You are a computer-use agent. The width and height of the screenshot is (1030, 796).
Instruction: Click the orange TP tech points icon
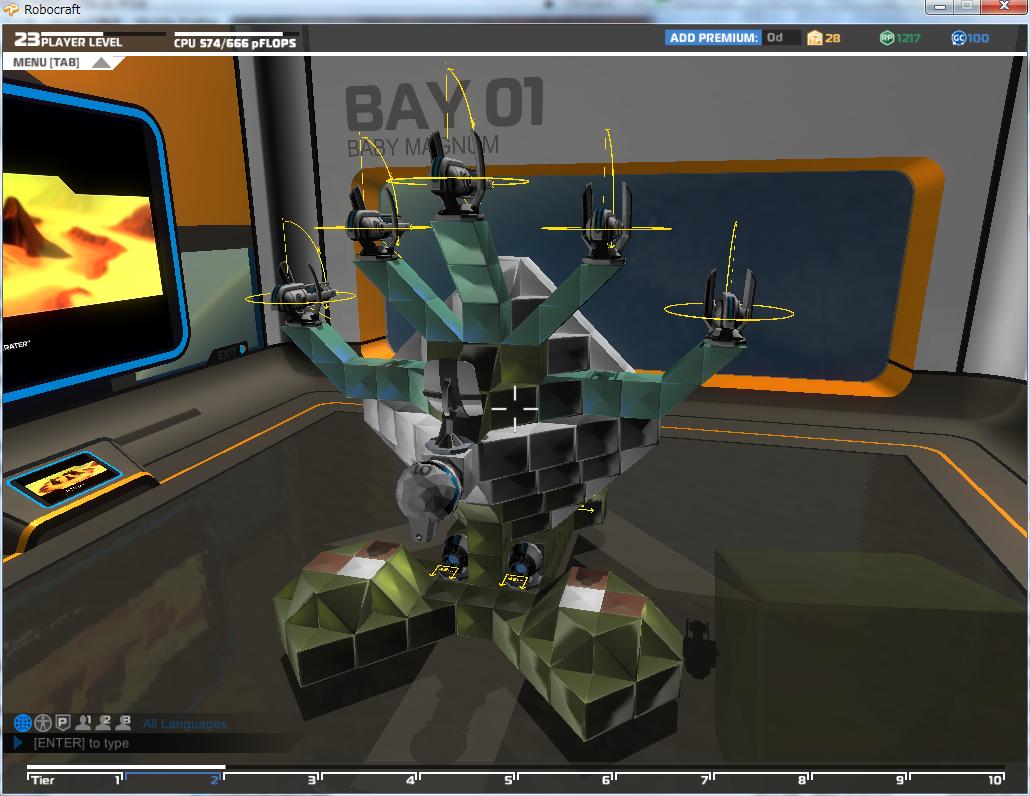(x=815, y=38)
